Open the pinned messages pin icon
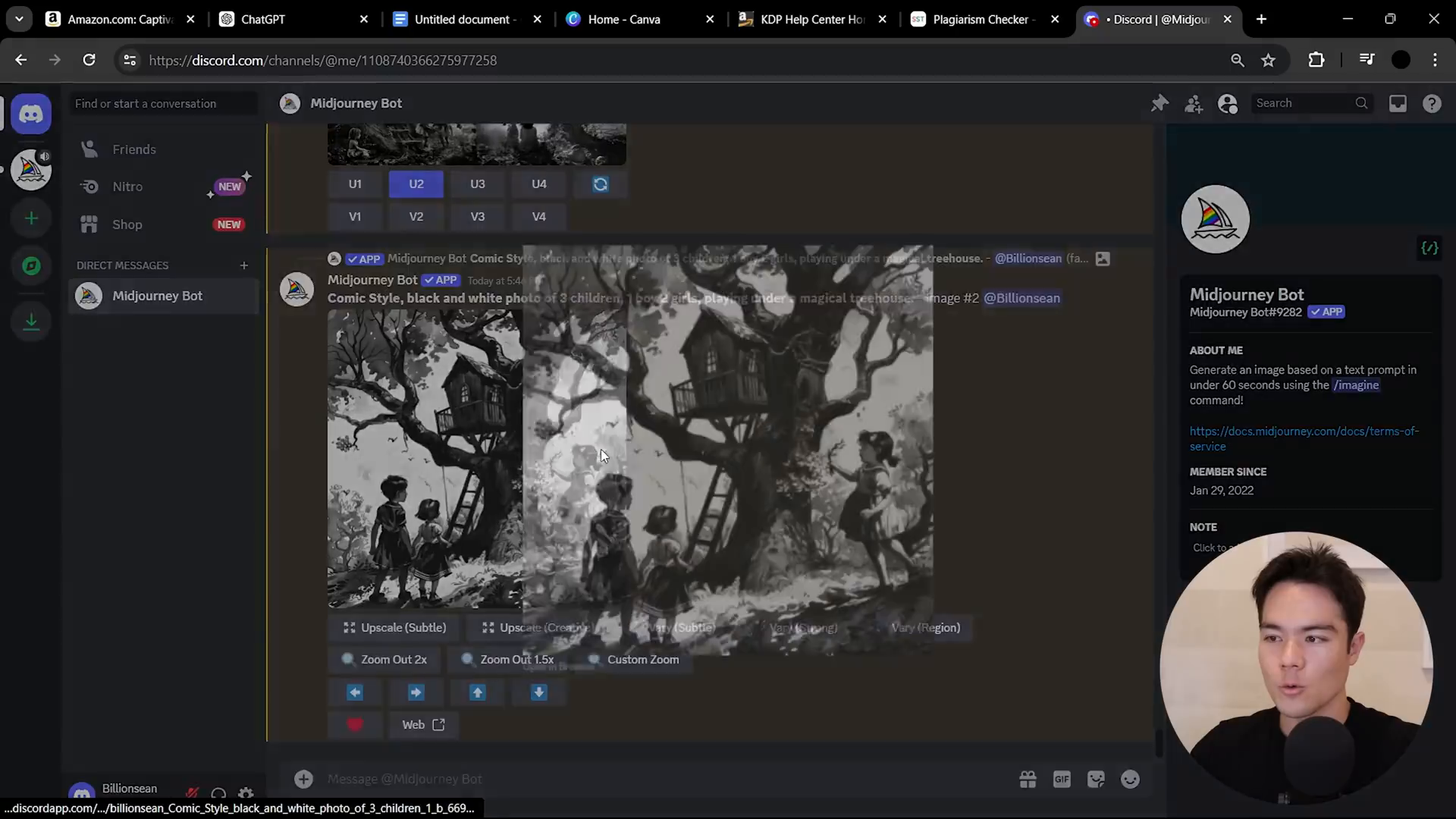Screen dimensions: 1456x819 click(x=1159, y=103)
